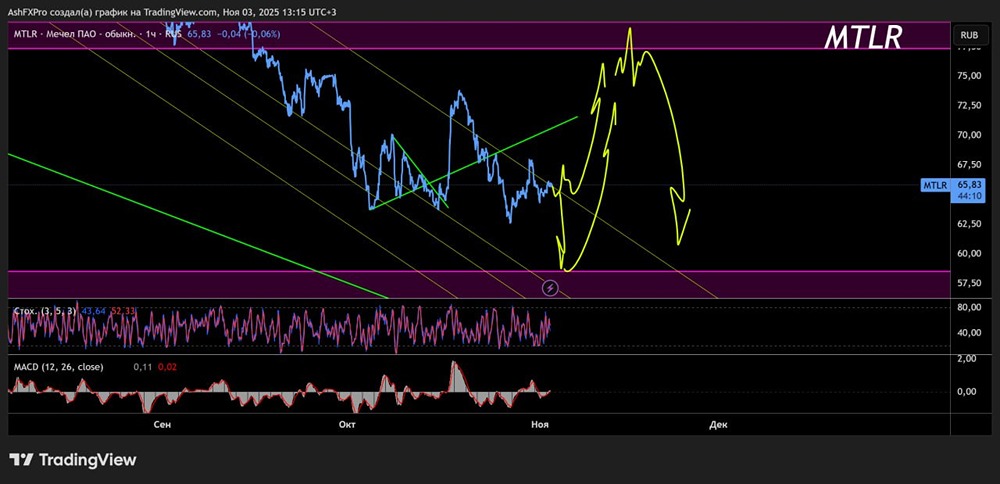The image size is (1000, 484).
Task: Click the 70,00 price axis label
Action: (969, 135)
